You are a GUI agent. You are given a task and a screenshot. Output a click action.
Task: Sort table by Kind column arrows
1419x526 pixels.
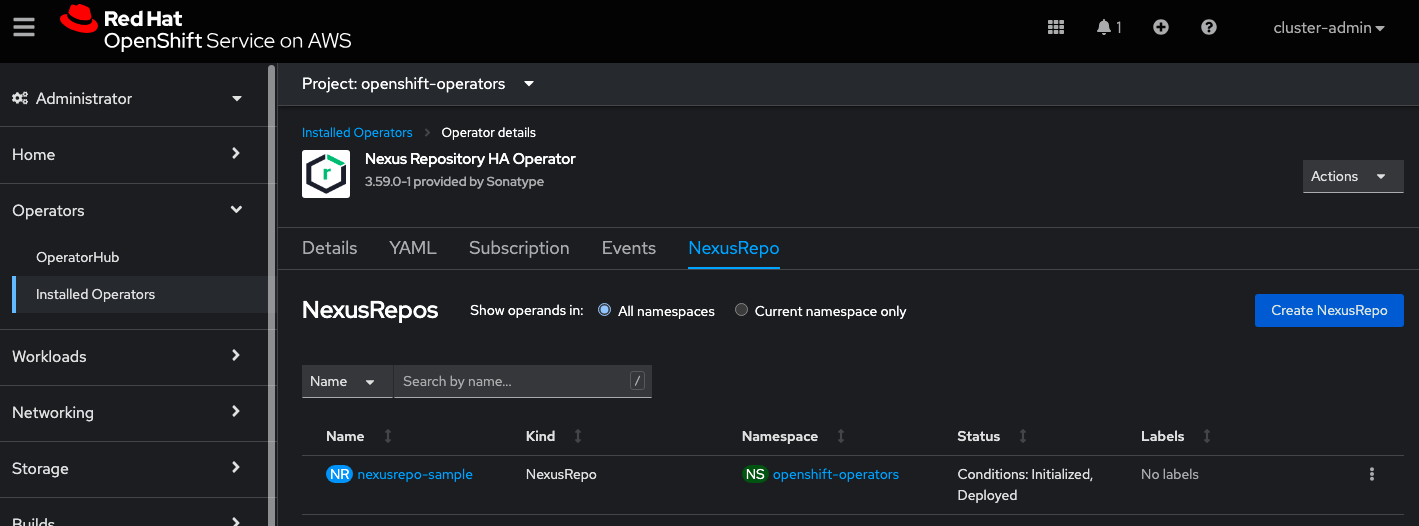point(578,437)
